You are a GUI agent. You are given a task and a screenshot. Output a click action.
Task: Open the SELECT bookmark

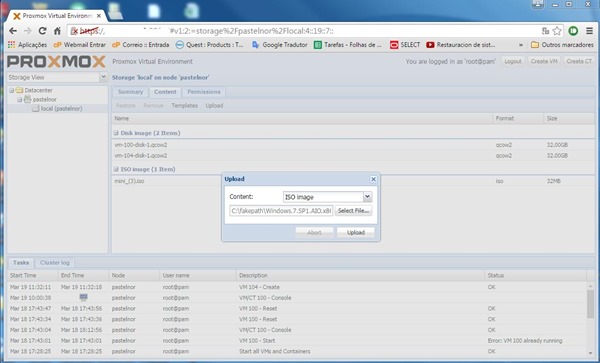tap(405, 45)
